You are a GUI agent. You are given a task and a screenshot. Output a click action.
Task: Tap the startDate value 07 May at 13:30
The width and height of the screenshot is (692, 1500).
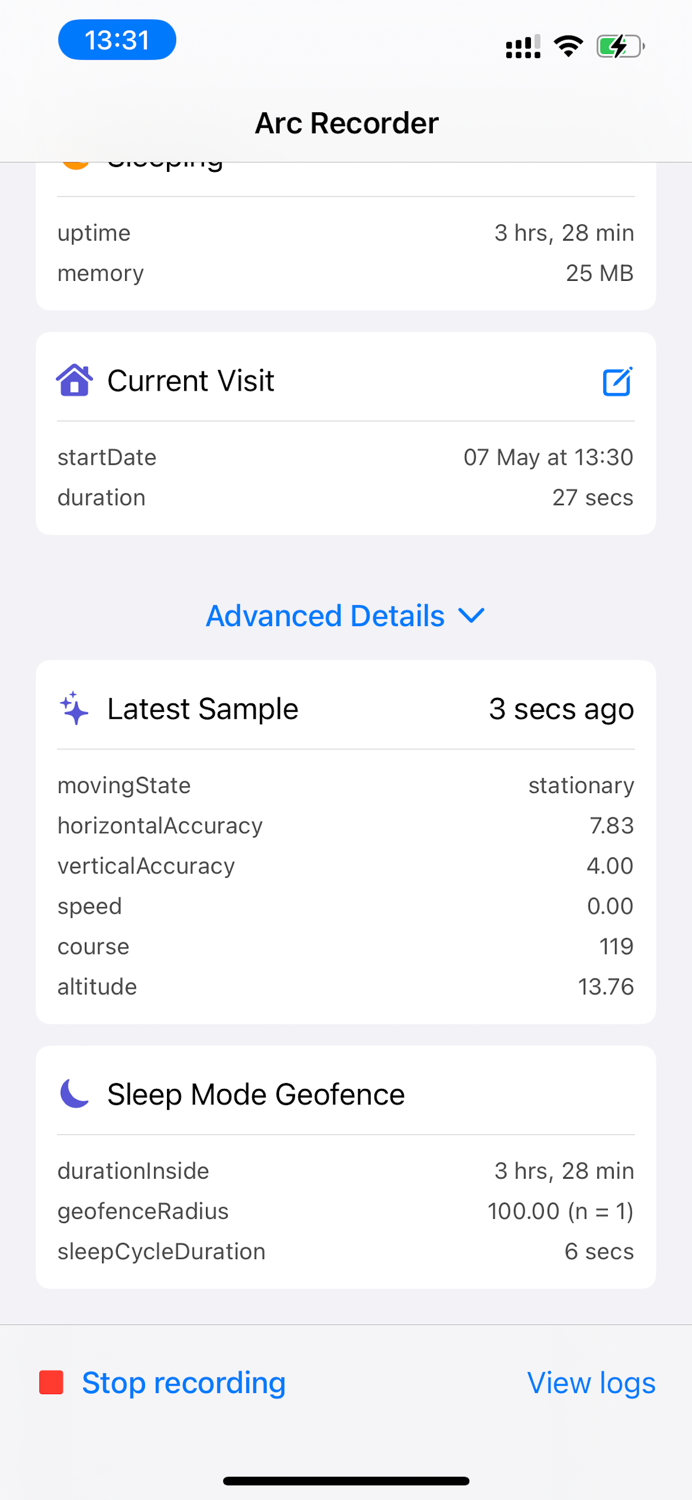548,457
